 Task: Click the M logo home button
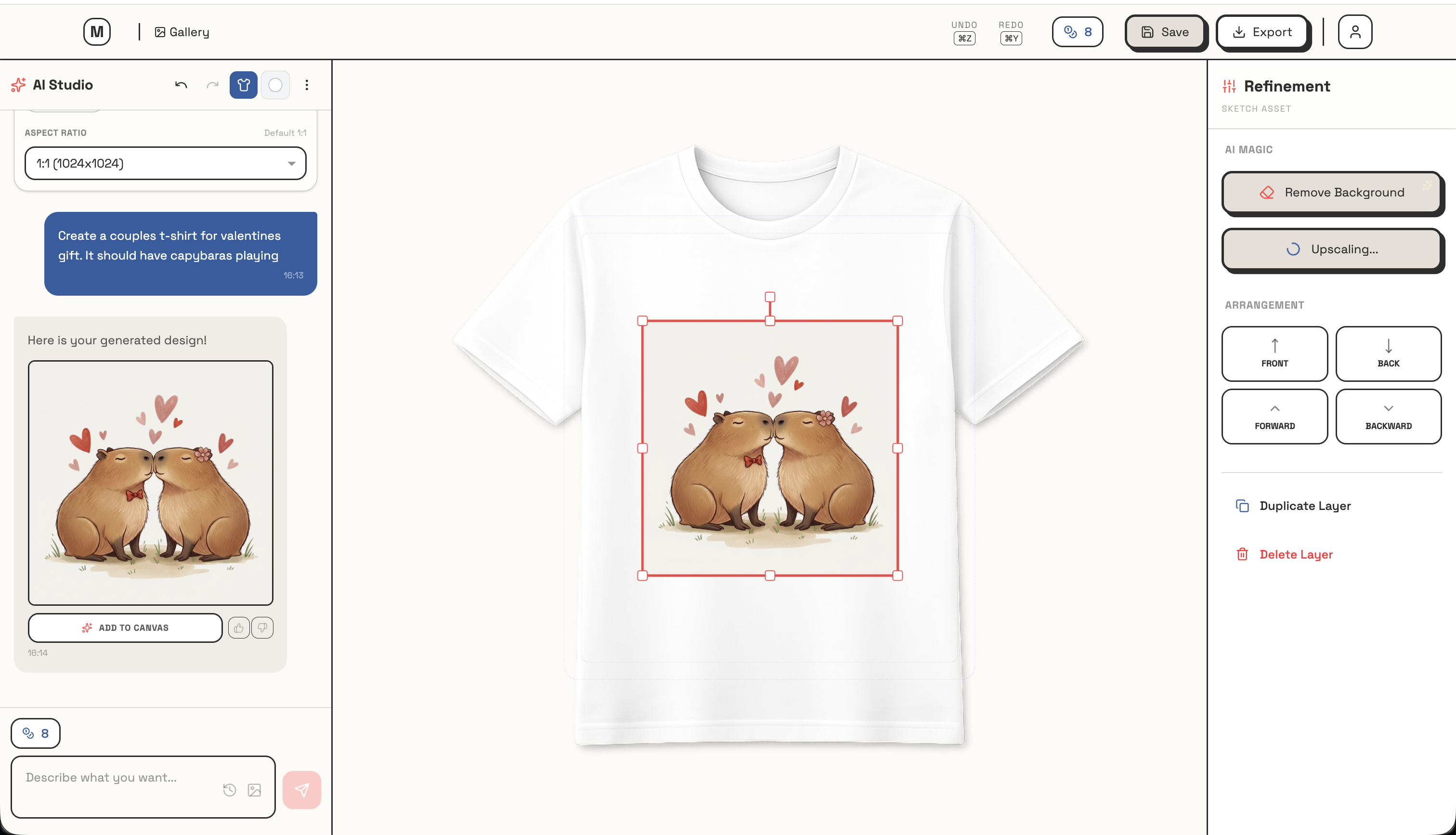[97, 32]
